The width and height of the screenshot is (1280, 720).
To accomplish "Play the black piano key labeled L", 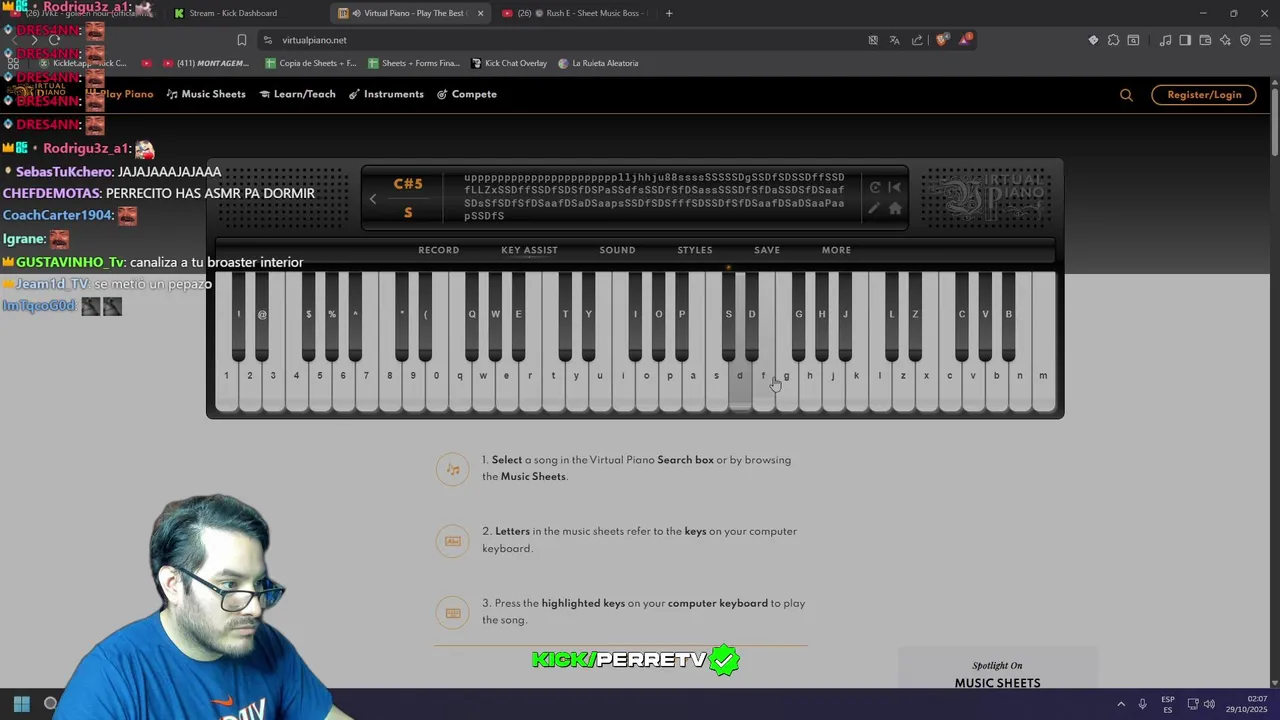I will point(892,314).
